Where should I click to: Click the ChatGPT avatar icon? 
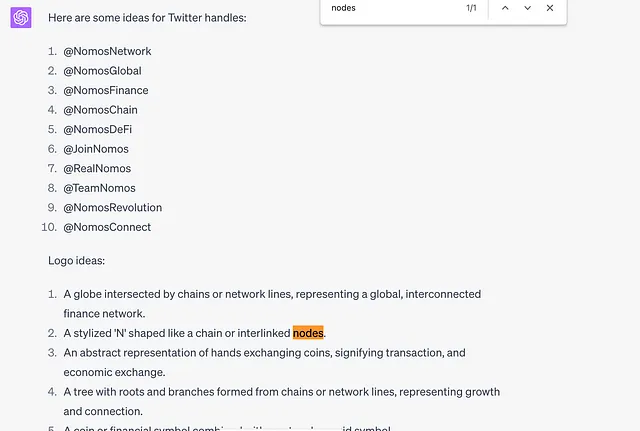click(21, 18)
